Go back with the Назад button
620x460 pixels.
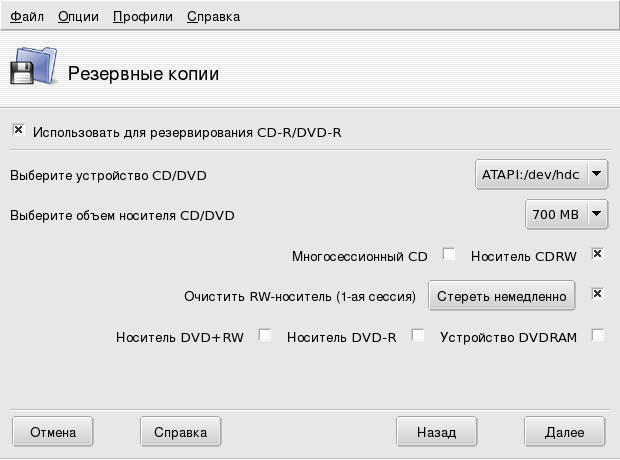pyautogui.click(x=436, y=432)
